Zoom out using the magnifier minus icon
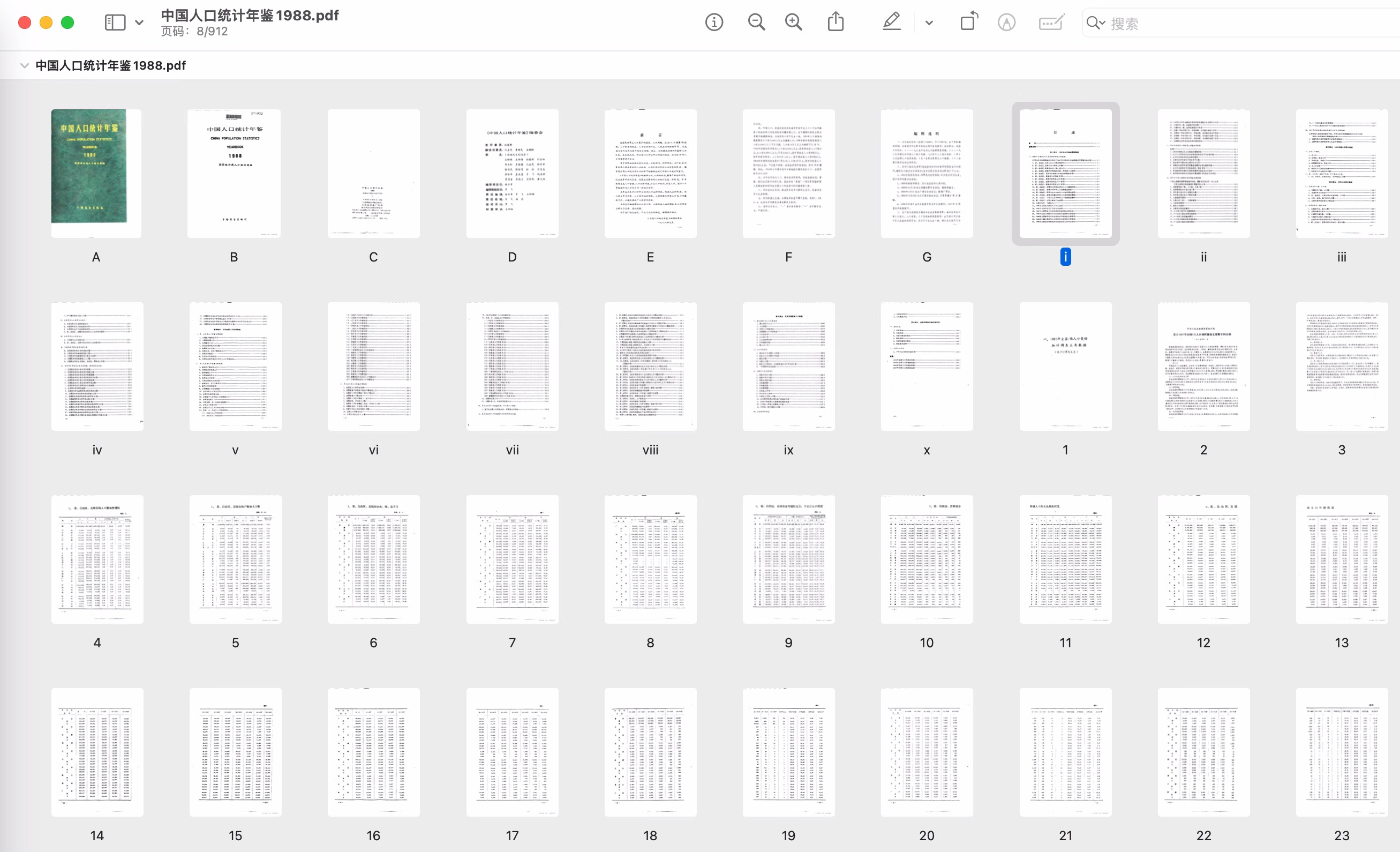Viewport: 1400px width, 852px height. (x=756, y=23)
